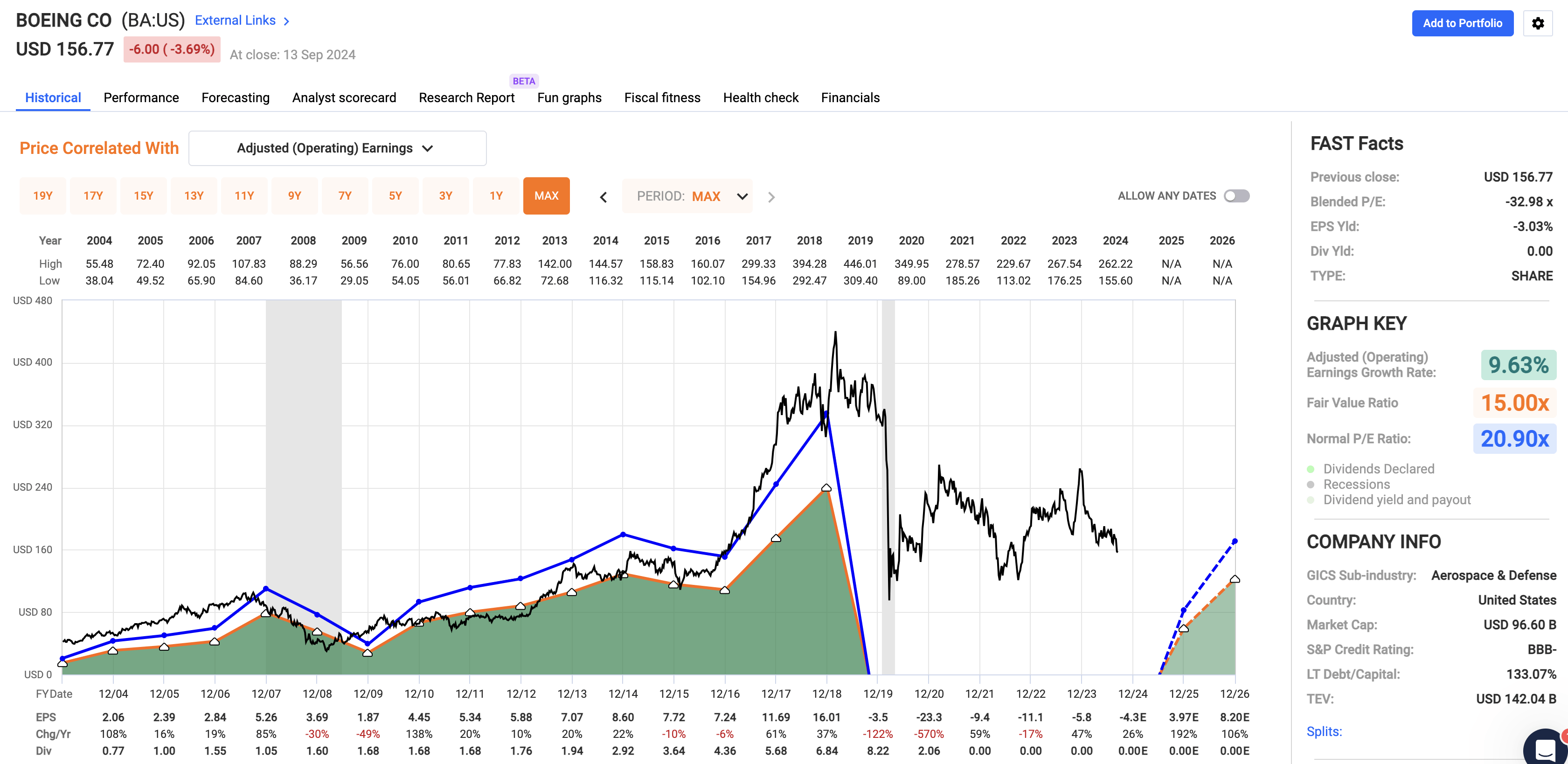
Task: Click the Aerospace & Defense sub-industry value
Action: pos(1494,575)
